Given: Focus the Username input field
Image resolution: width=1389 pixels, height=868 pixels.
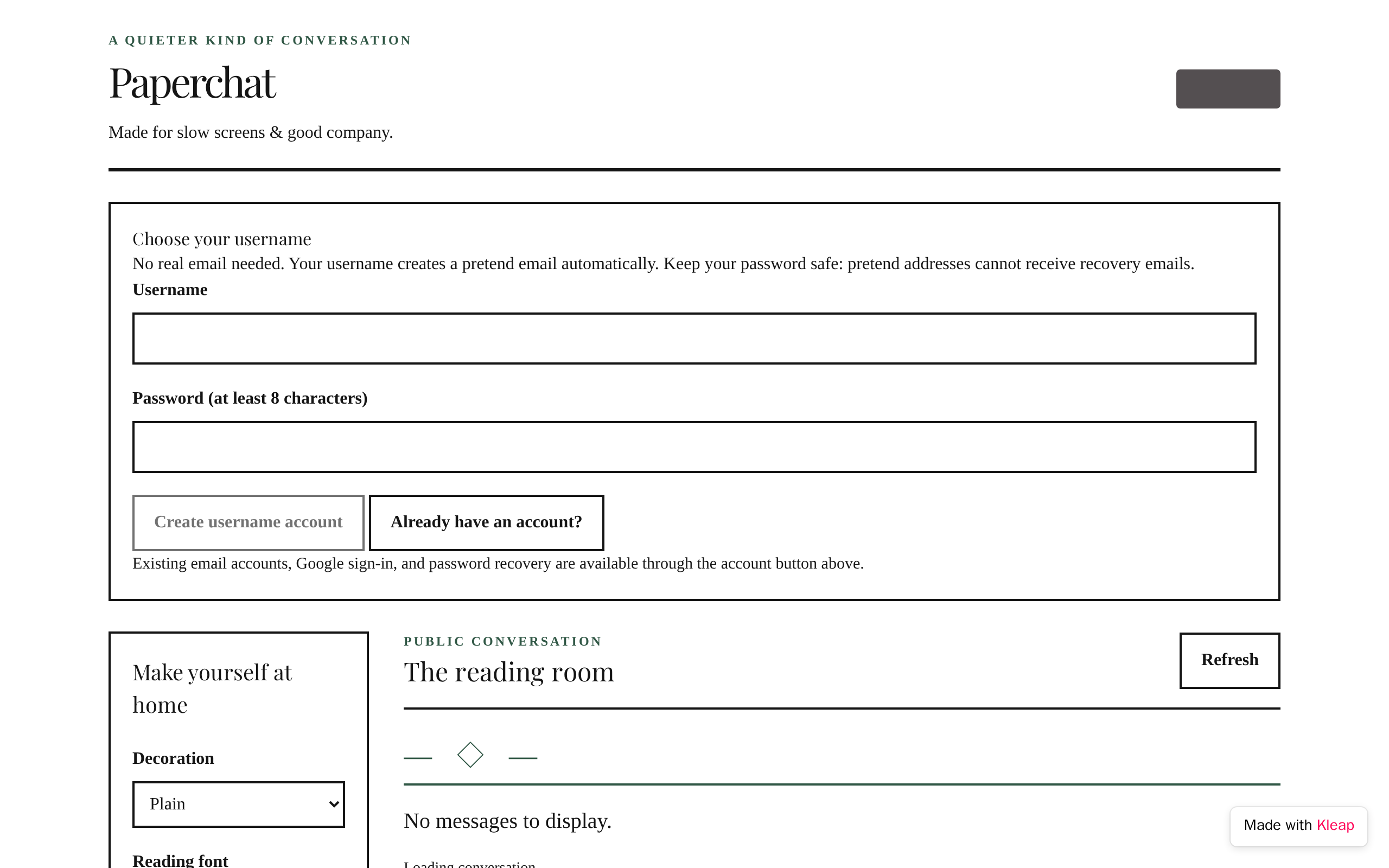Looking at the screenshot, I should coord(694,338).
